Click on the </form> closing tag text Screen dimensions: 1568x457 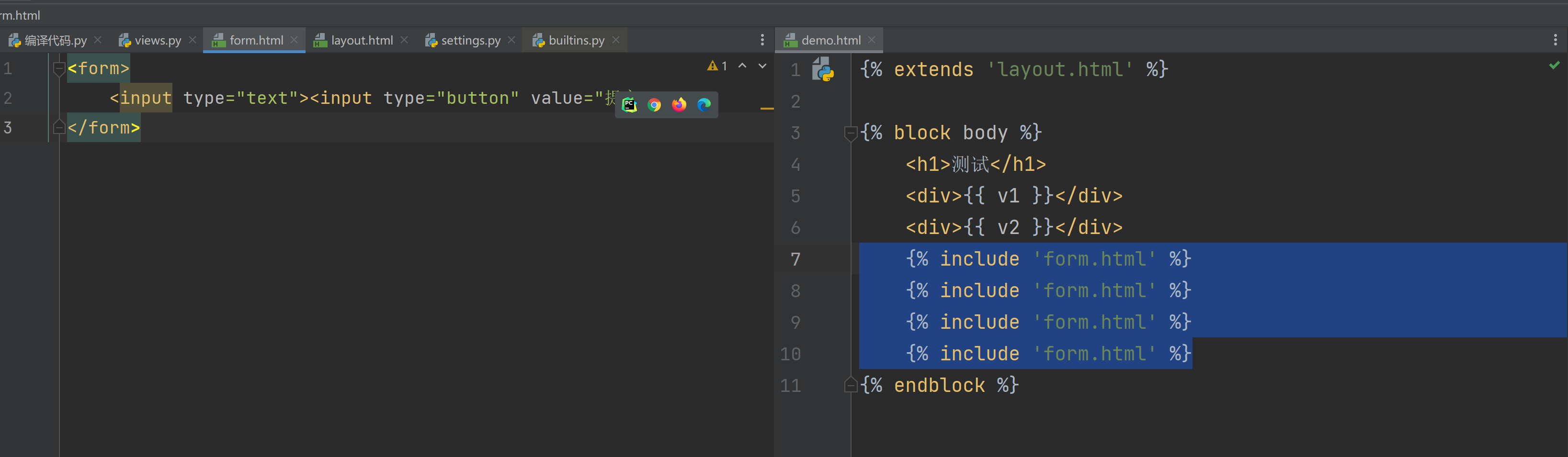coord(103,127)
